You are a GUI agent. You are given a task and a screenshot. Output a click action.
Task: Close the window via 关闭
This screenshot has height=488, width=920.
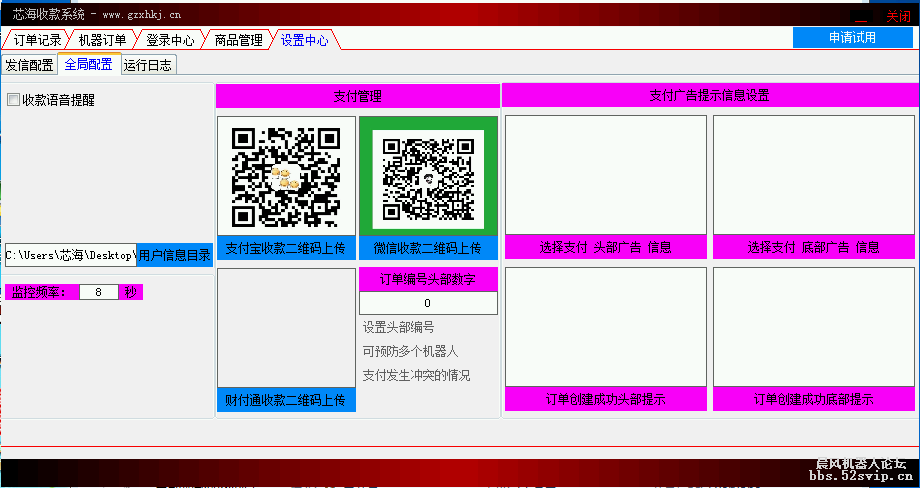(898, 16)
